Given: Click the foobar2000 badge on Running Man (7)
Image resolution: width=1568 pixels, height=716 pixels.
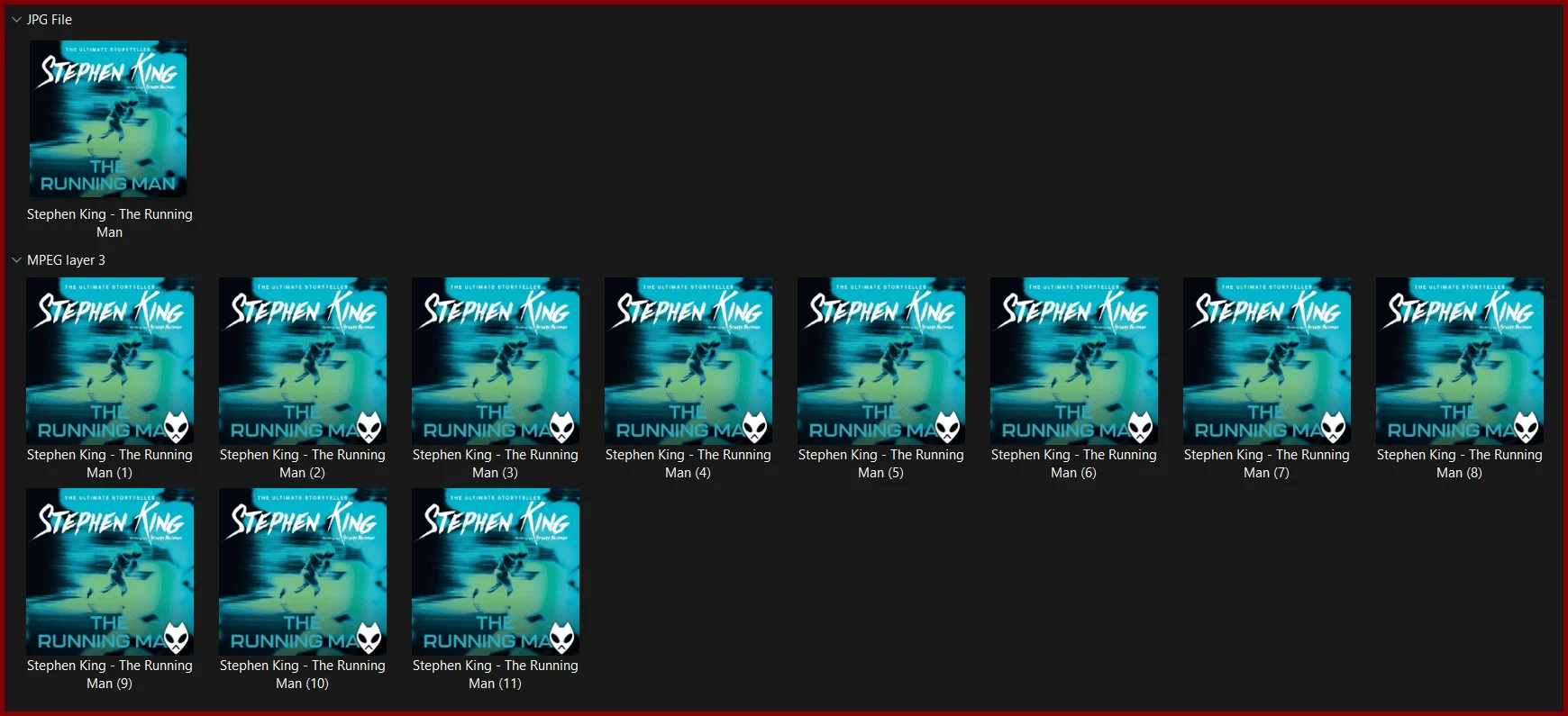Looking at the screenshot, I should tap(1334, 427).
